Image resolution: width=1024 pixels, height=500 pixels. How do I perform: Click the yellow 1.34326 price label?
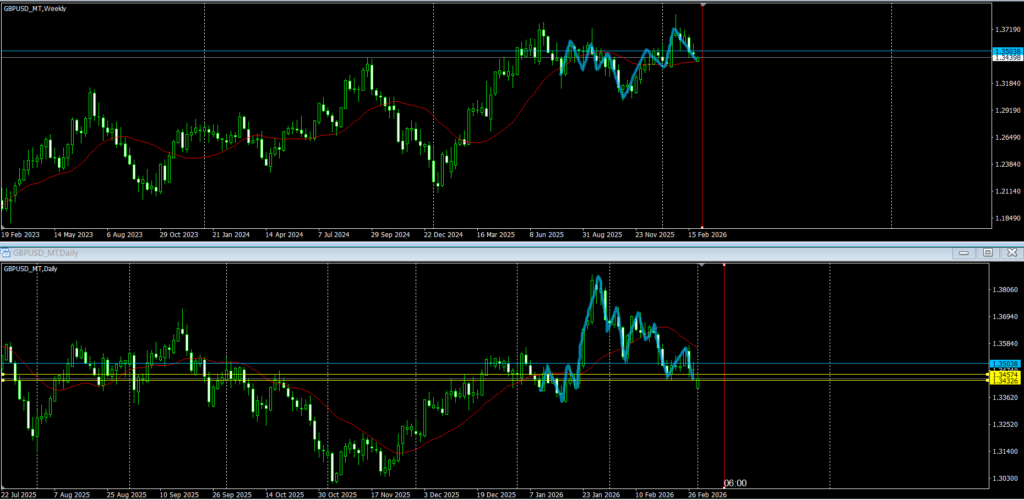coord(1004,381)
